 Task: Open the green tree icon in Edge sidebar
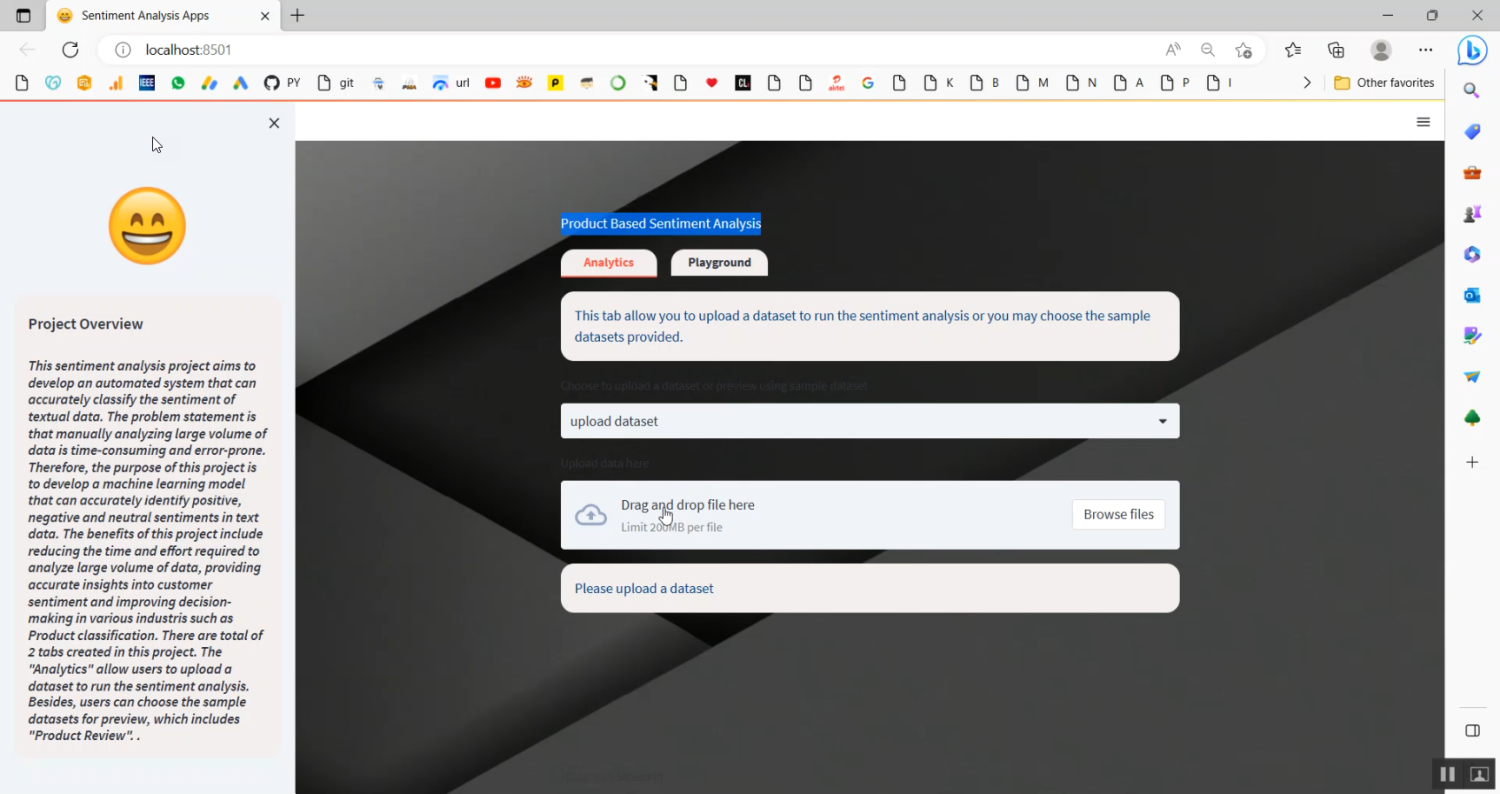(x=1472, y=418)
